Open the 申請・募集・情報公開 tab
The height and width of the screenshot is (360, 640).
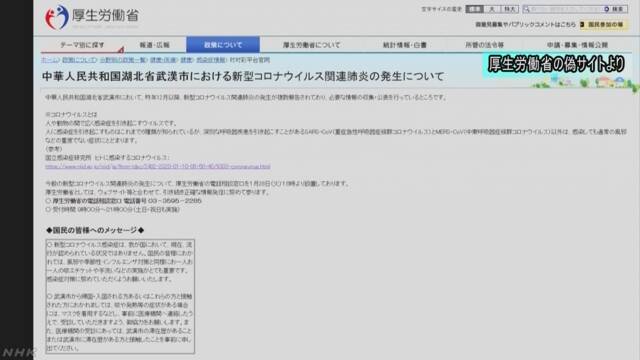coord(577,45)
